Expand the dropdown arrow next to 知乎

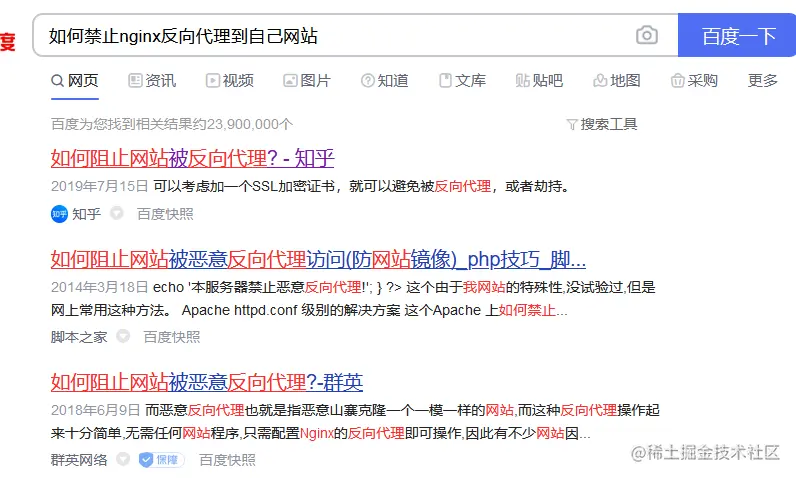[117, 213]
